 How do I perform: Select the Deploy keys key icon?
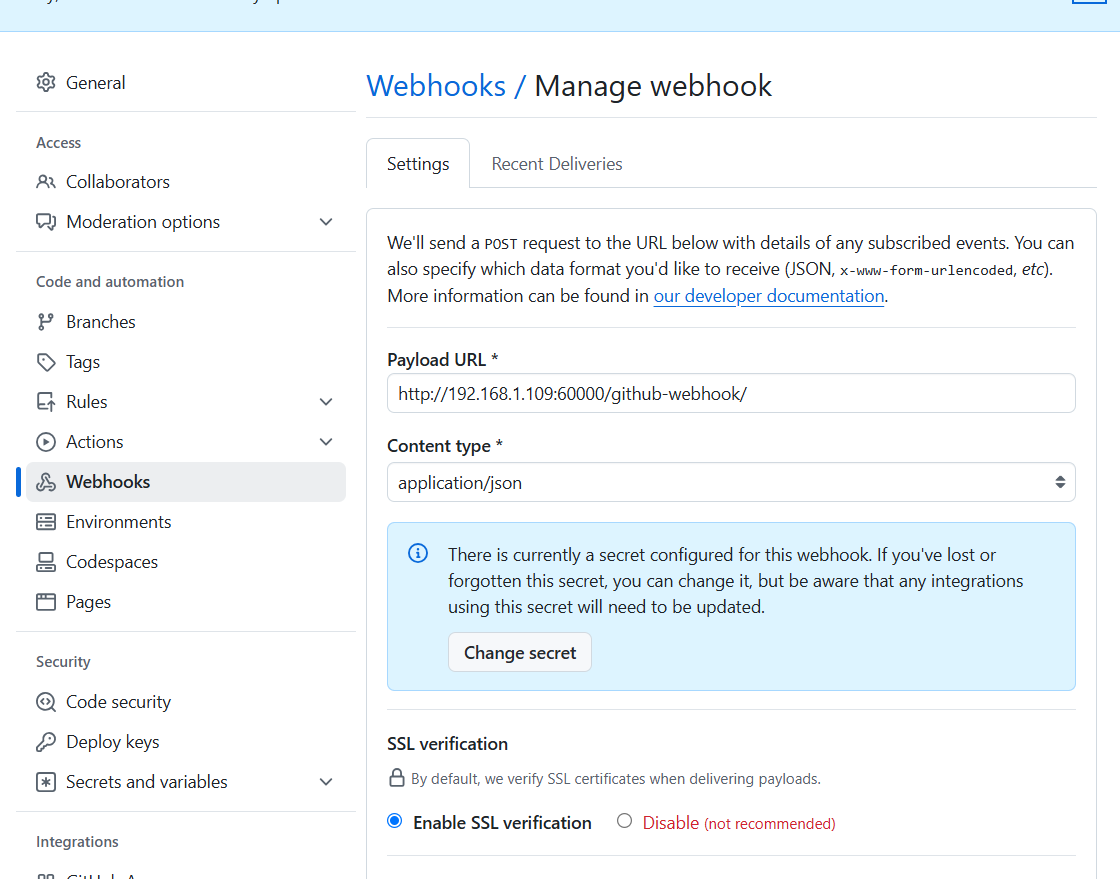pos(45,741)
